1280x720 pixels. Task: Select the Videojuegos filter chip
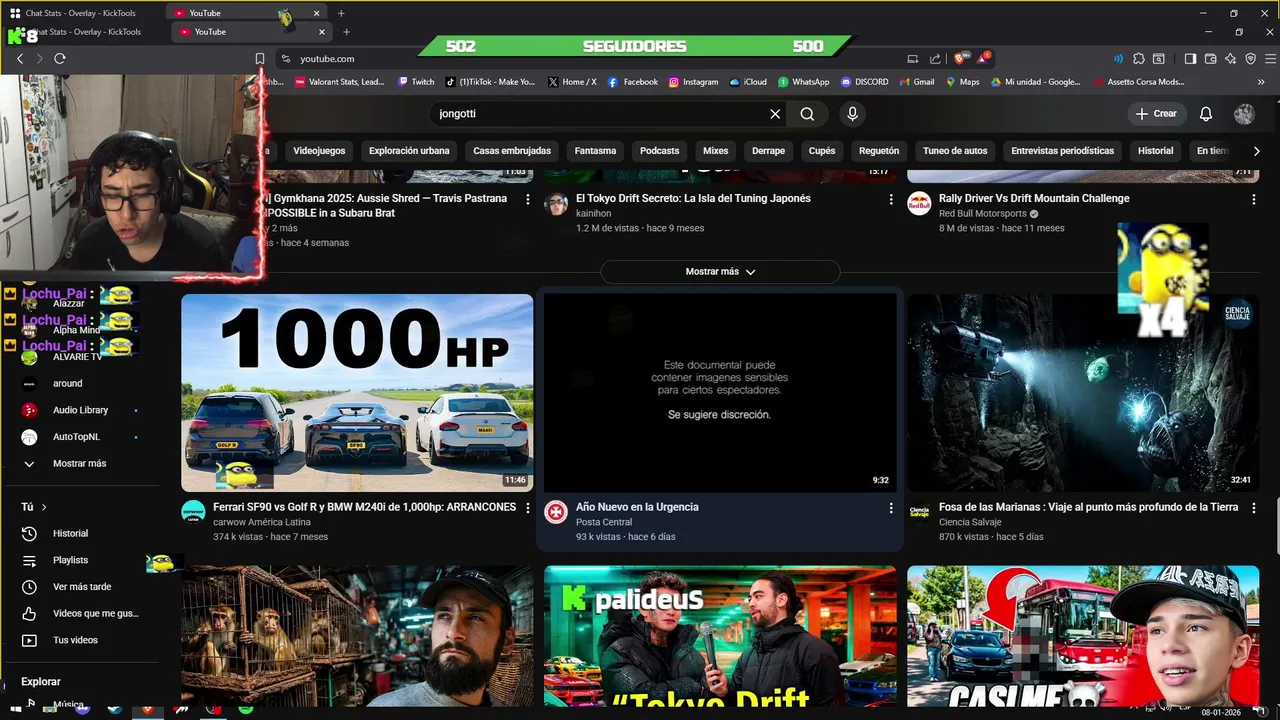click(319, 151)
